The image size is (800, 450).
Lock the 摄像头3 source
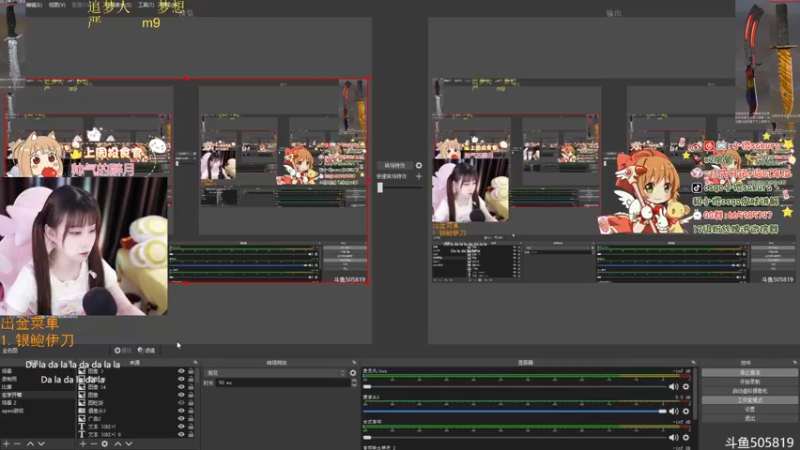(x=191, y=411)
